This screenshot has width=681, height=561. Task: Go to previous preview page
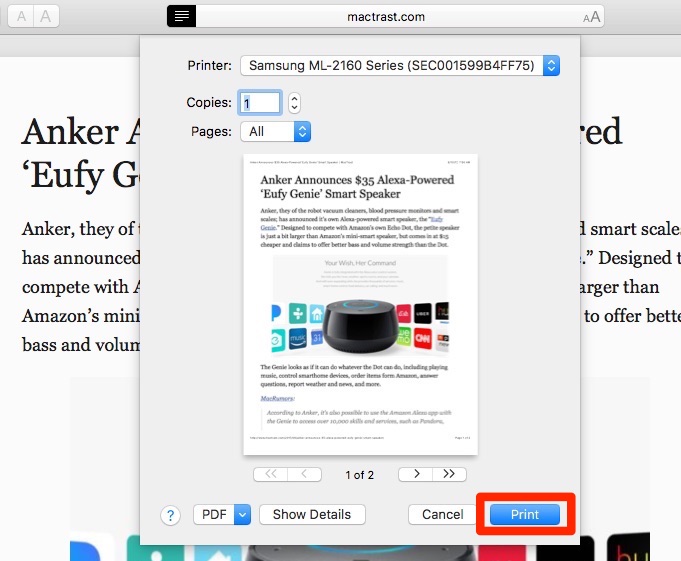(304, 474)
